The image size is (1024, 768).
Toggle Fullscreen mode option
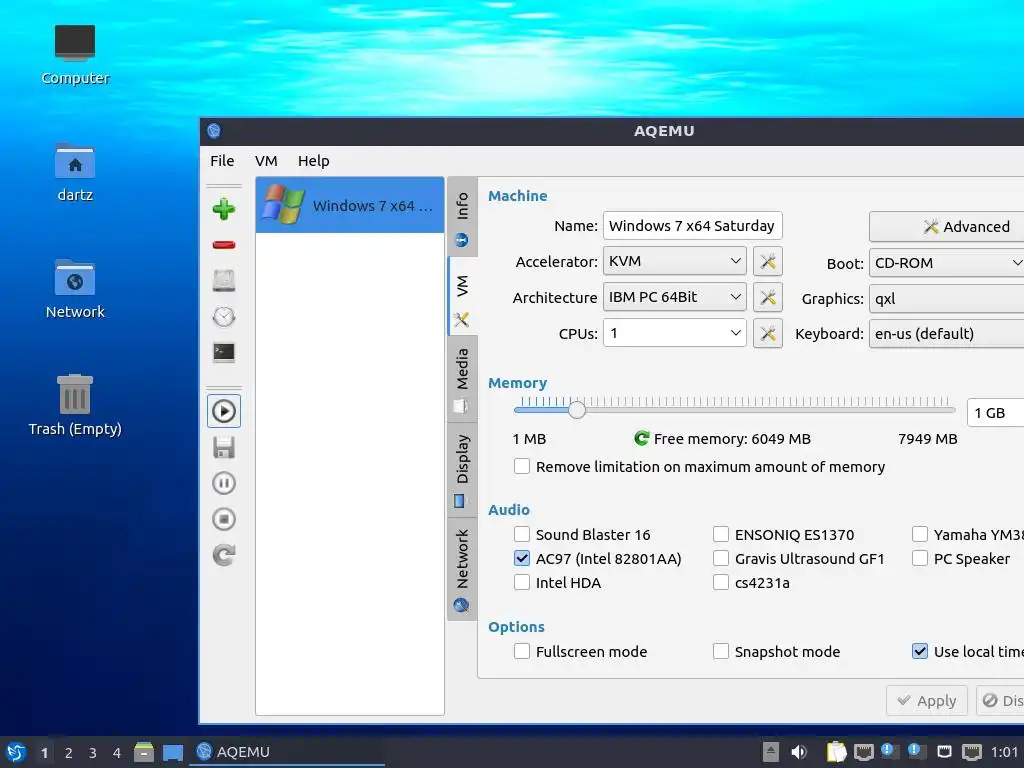[x=522, y=651]
